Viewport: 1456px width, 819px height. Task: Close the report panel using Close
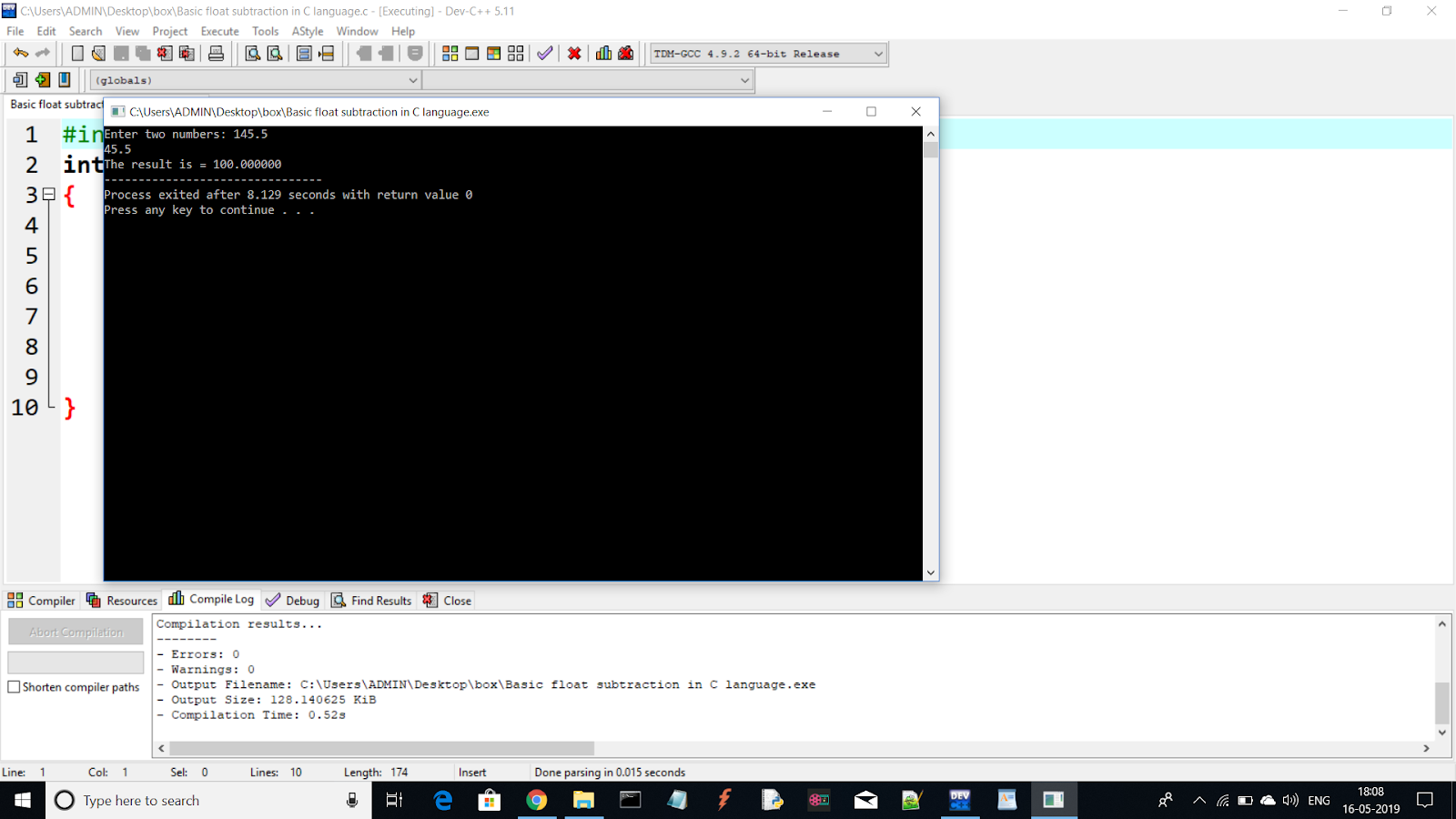coord(447,600)
